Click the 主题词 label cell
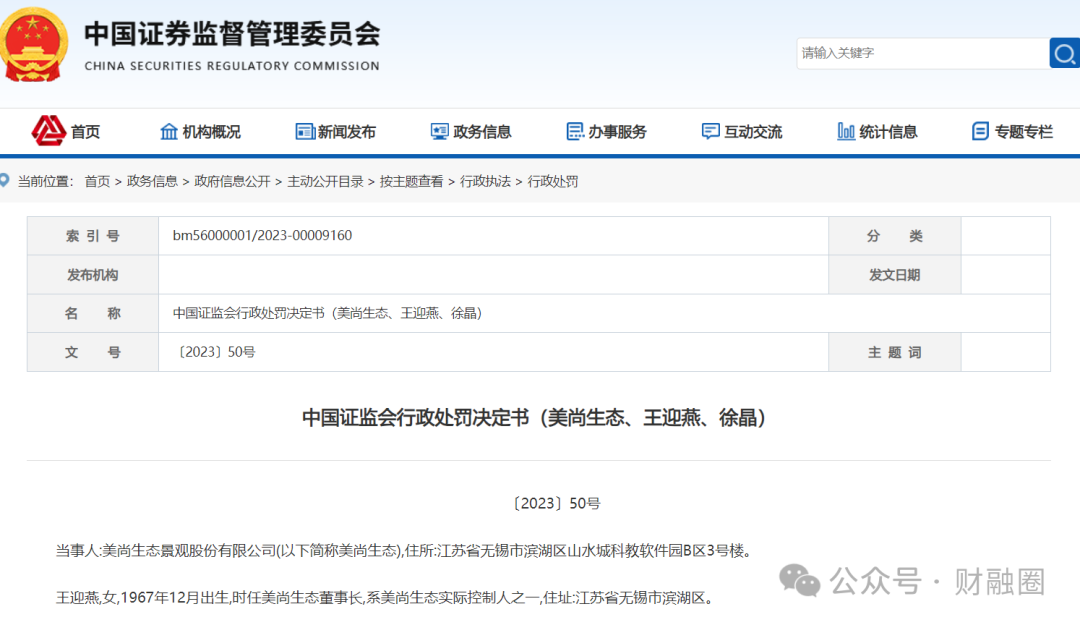This screenshot has width=1080, height=625. pyautogui.click(x=895, y=352)
